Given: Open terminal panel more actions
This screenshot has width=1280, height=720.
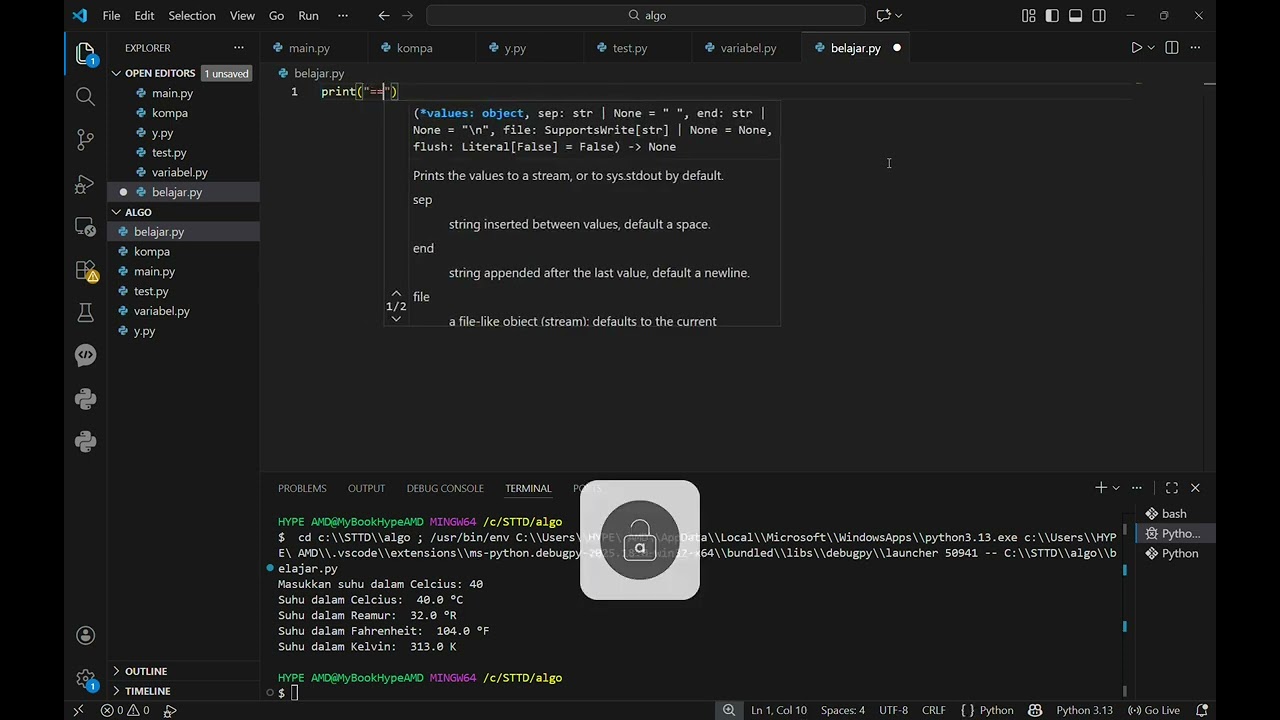Looking at the screenshot, I should pyautogui.click(x=1136, y=488).
